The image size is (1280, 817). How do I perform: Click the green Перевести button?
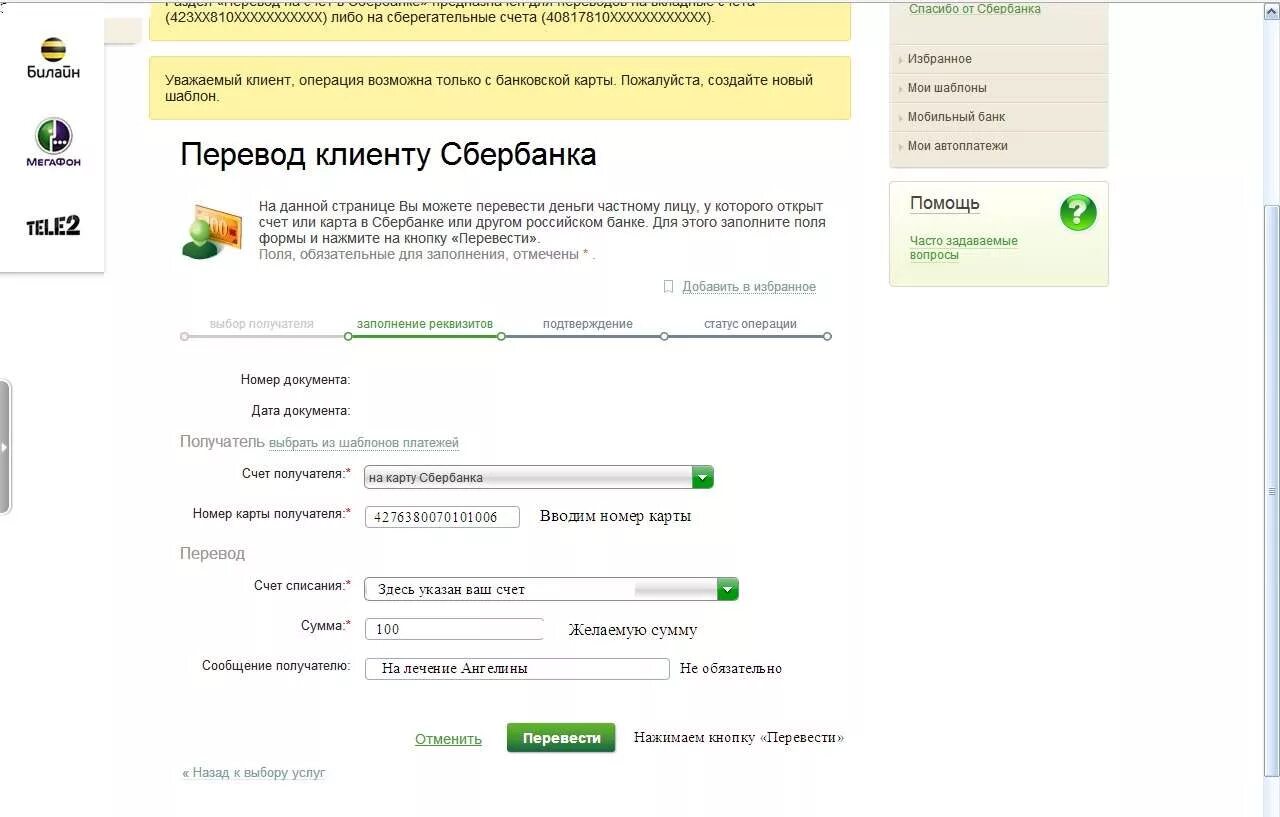[x=561, y=738]
